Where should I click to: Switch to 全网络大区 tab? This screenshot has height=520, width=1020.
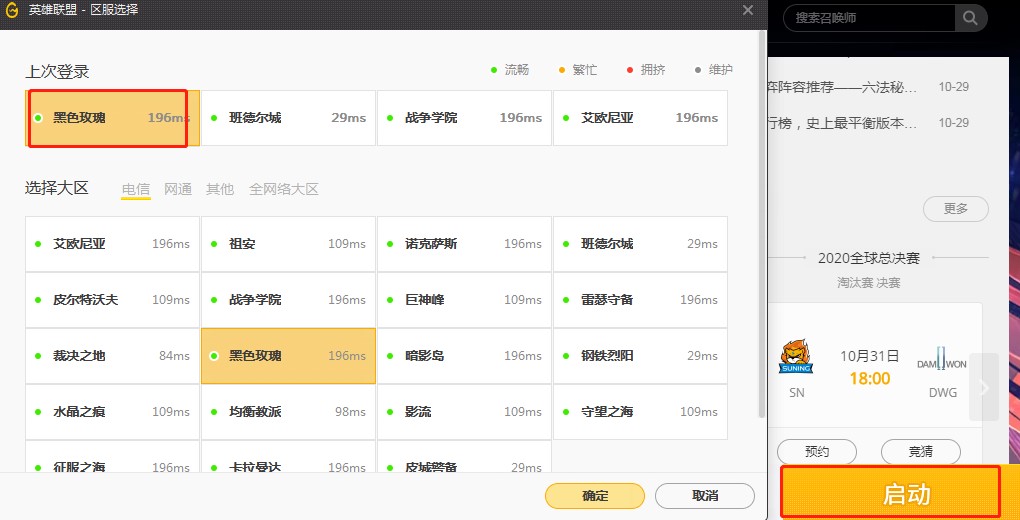(284, 189)
